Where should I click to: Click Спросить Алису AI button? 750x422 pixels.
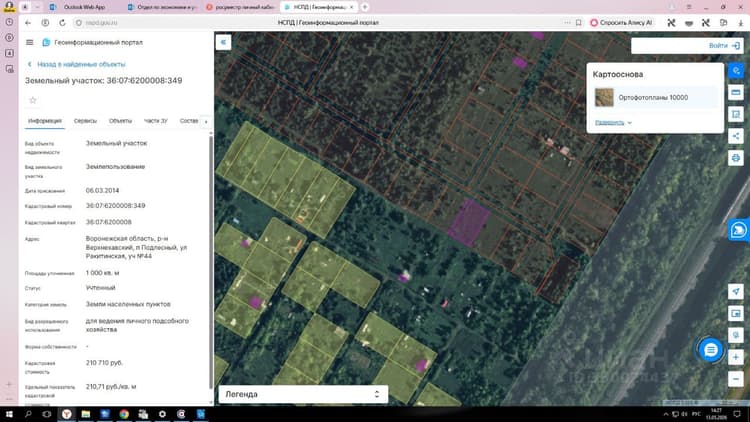point(621,22)
